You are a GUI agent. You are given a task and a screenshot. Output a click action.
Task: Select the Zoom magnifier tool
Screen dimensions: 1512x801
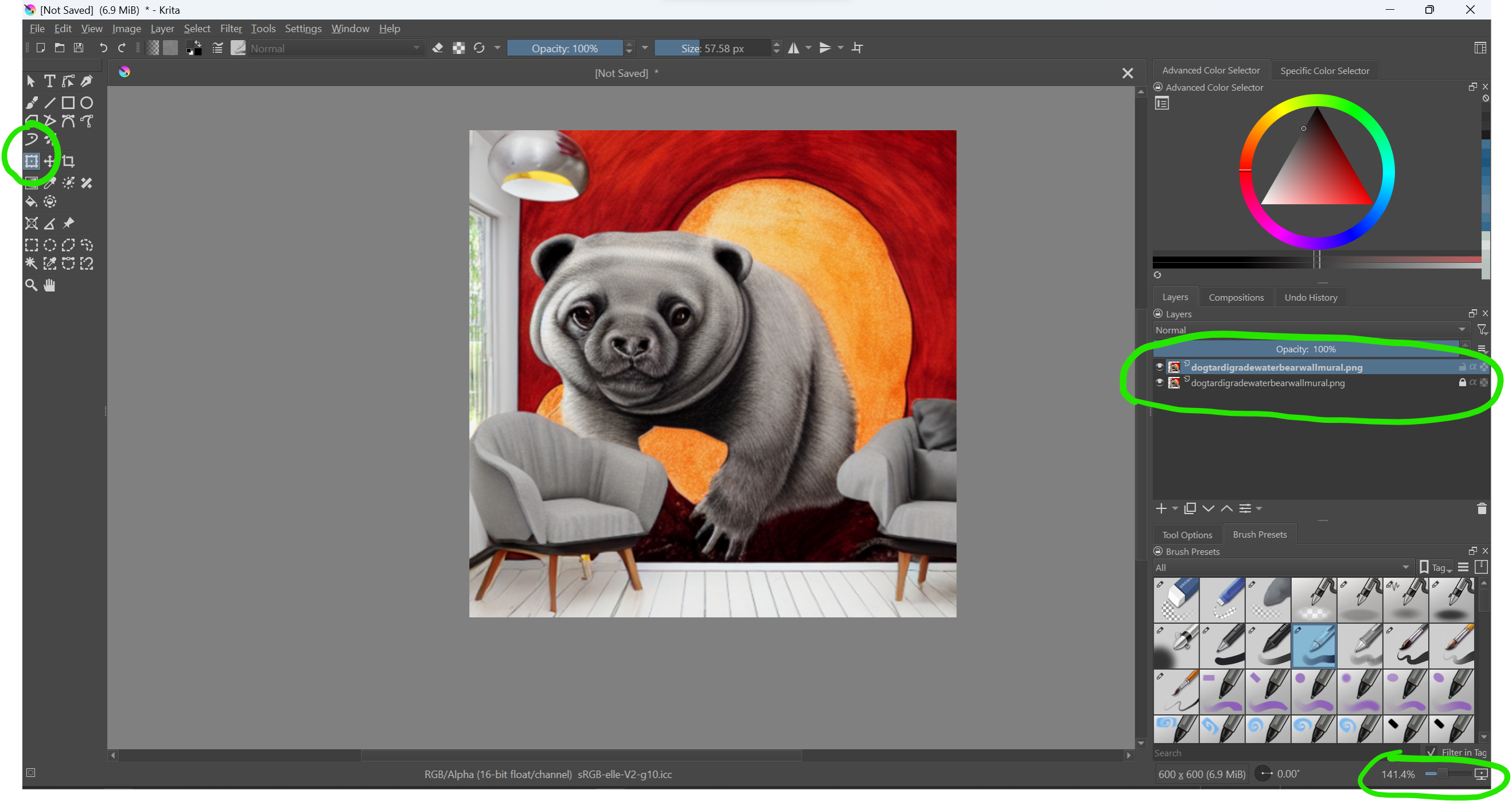pyautogui.click(x=31, y=285)
